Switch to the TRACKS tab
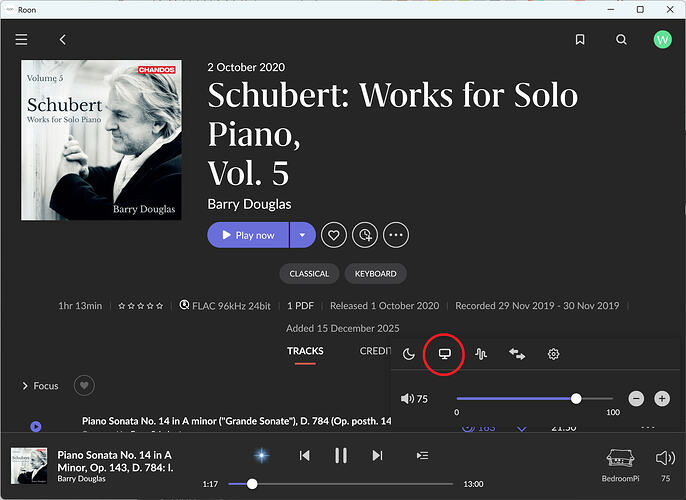Image resolution: width=686 pixels, height=500 pixels. coord(305,351)
